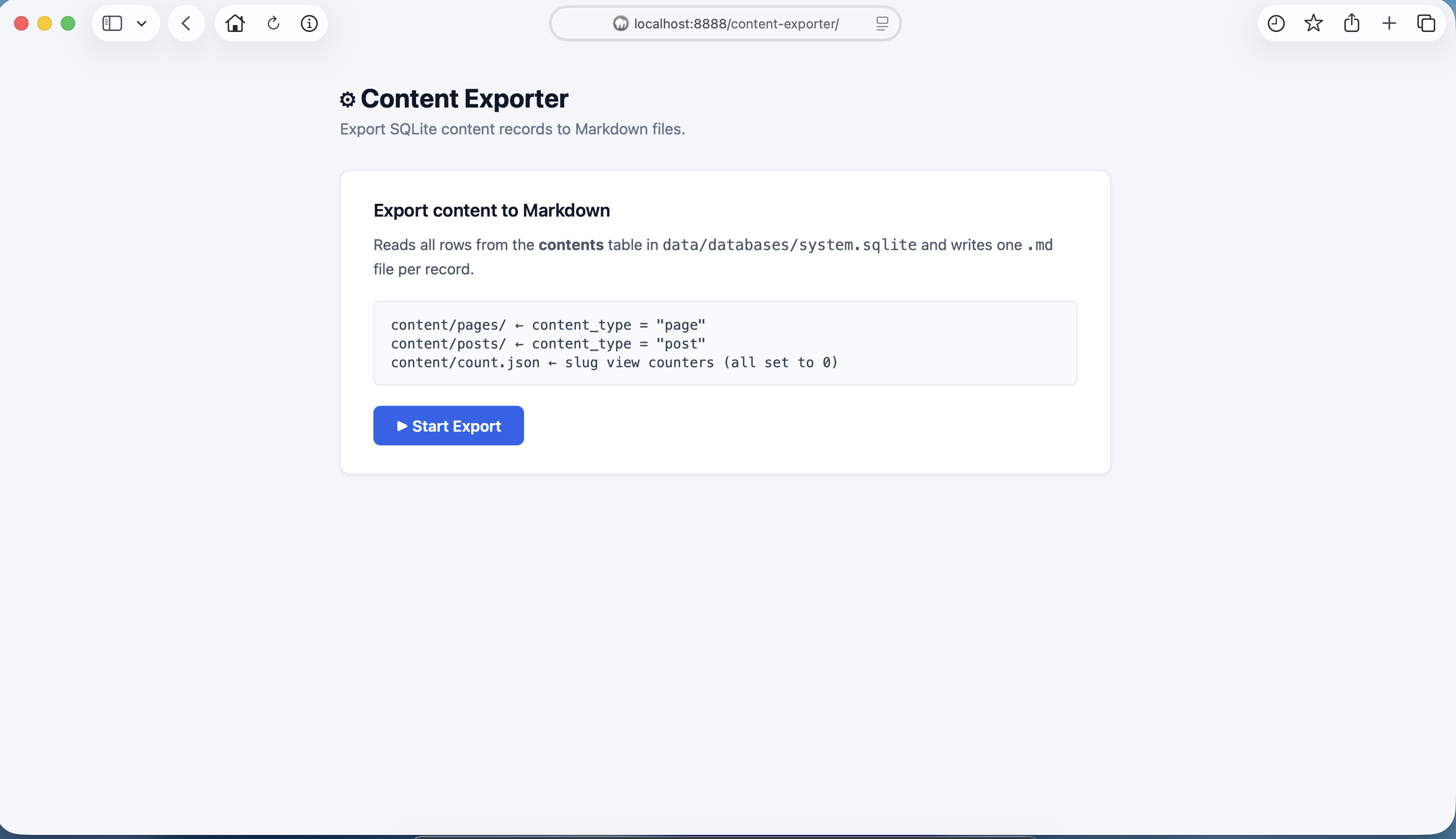
Task: Share the Content Exporter page
Action: (1351, 24)
